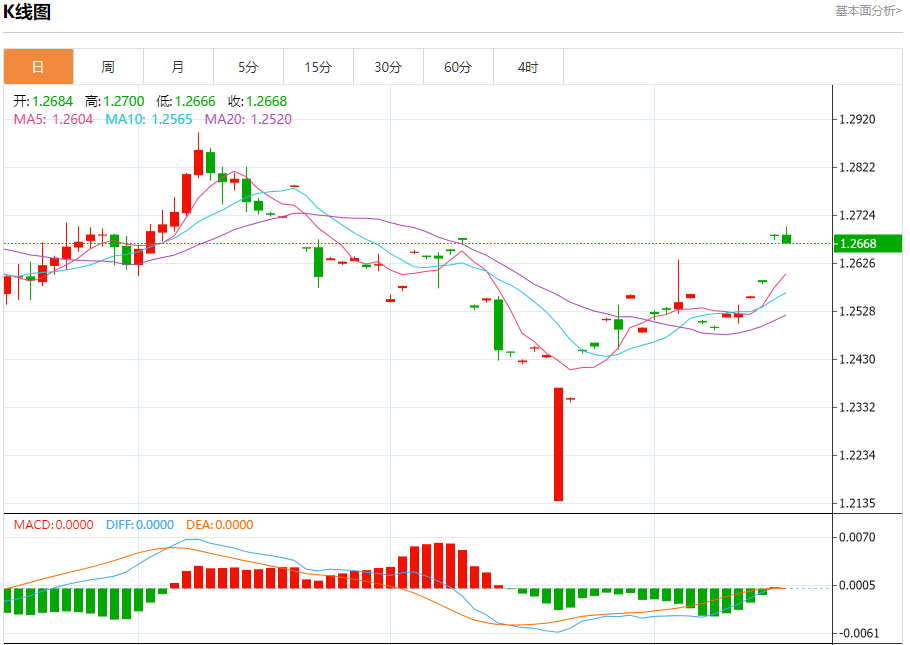This screenshot has width=910, height=645.
Task: Click the MA20: 1.2520 legend
Action: 248,119
